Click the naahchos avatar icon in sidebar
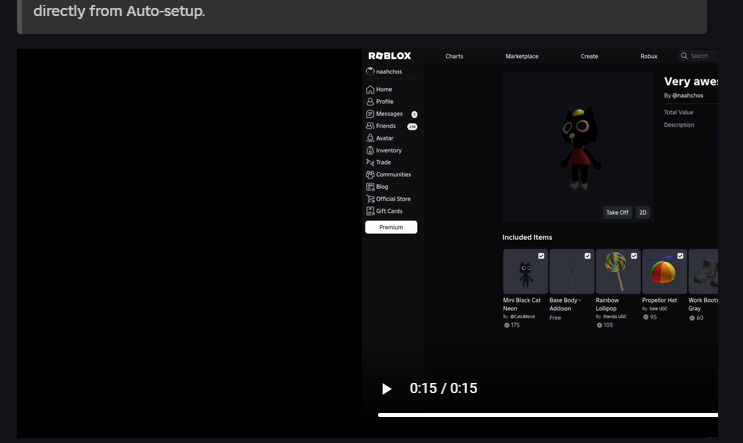Viewport: 743px width, 443px height. tap(370, 72)
